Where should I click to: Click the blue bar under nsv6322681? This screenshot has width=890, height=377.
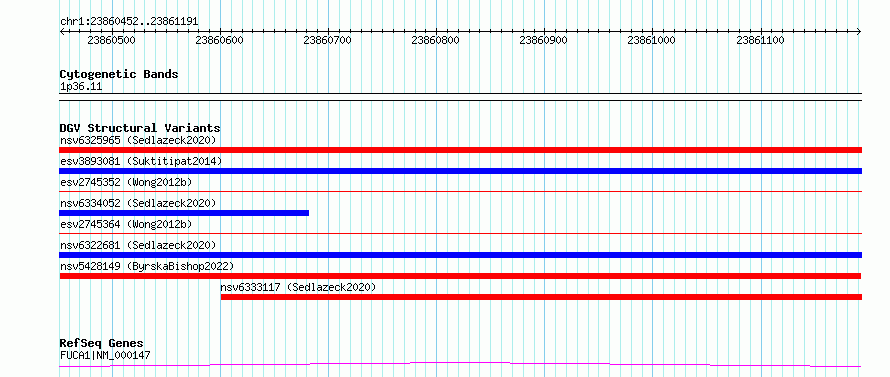point(460,255)
